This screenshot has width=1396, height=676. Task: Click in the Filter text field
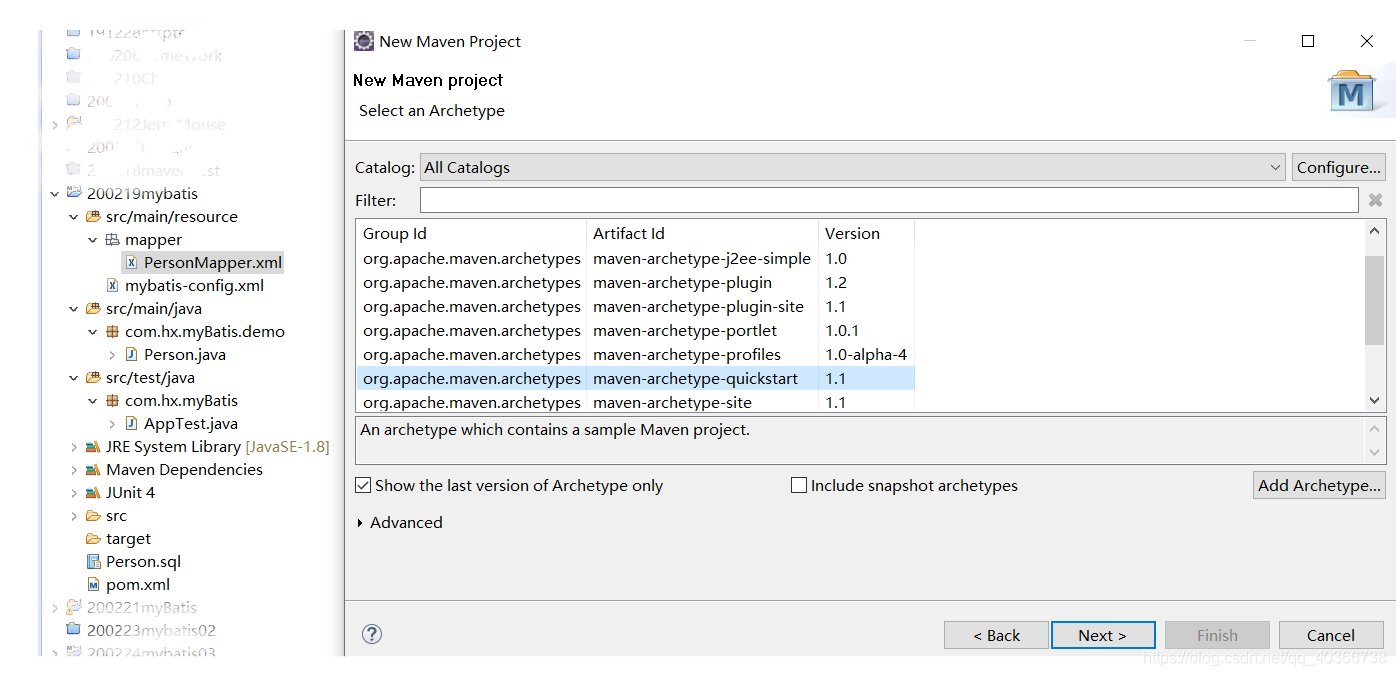(889, 200)
